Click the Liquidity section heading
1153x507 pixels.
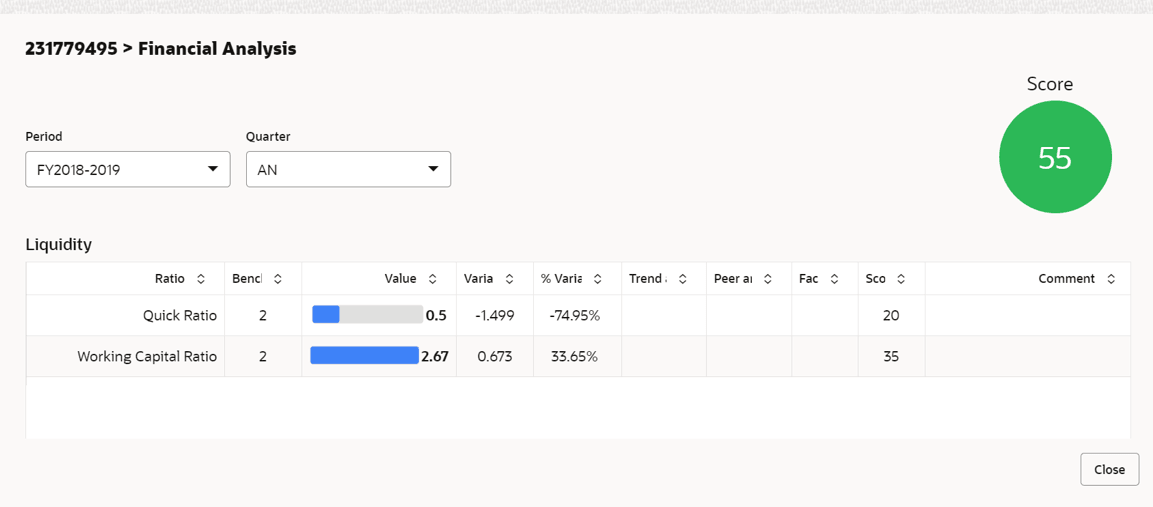click(x=59, y=245)
